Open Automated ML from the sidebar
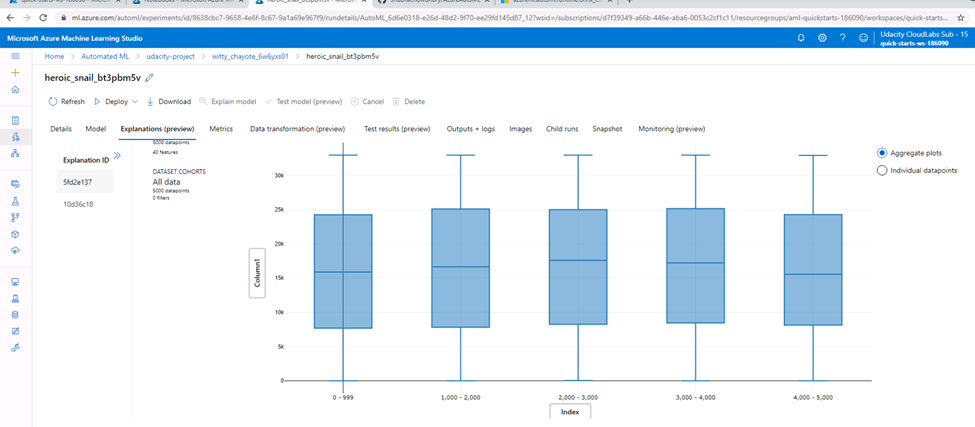The width and height of the screenshot is (975, 427). pos(16,137)
